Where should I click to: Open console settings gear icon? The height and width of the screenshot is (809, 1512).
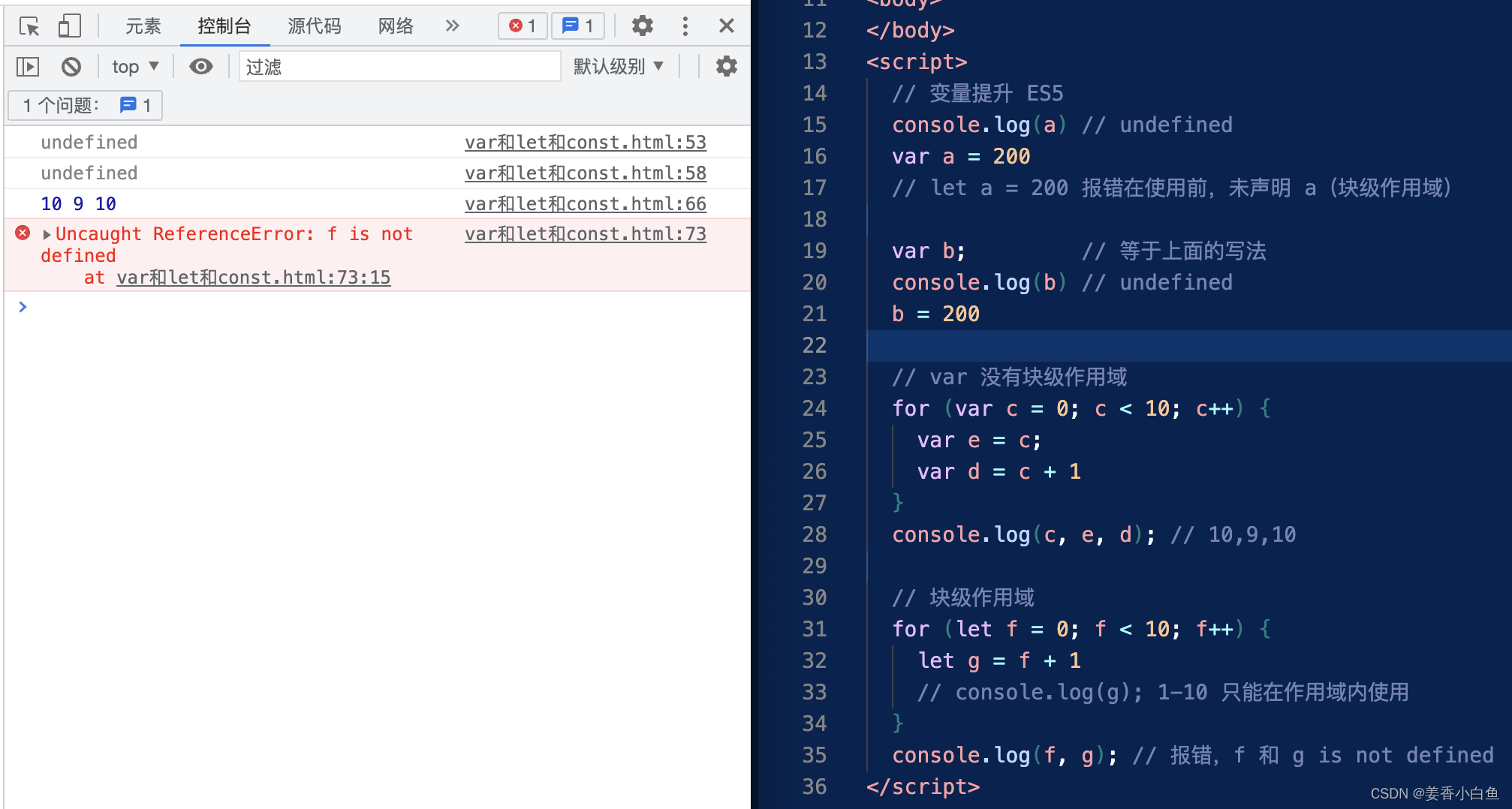(x=726, y=67)
